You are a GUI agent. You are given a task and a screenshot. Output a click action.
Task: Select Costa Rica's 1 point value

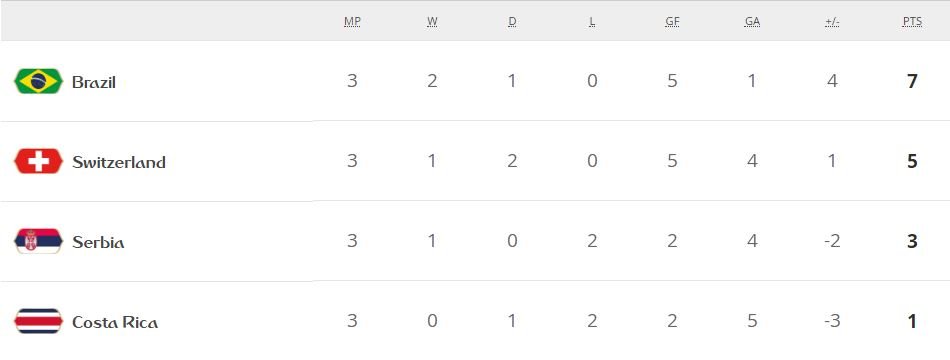point(912,321)
